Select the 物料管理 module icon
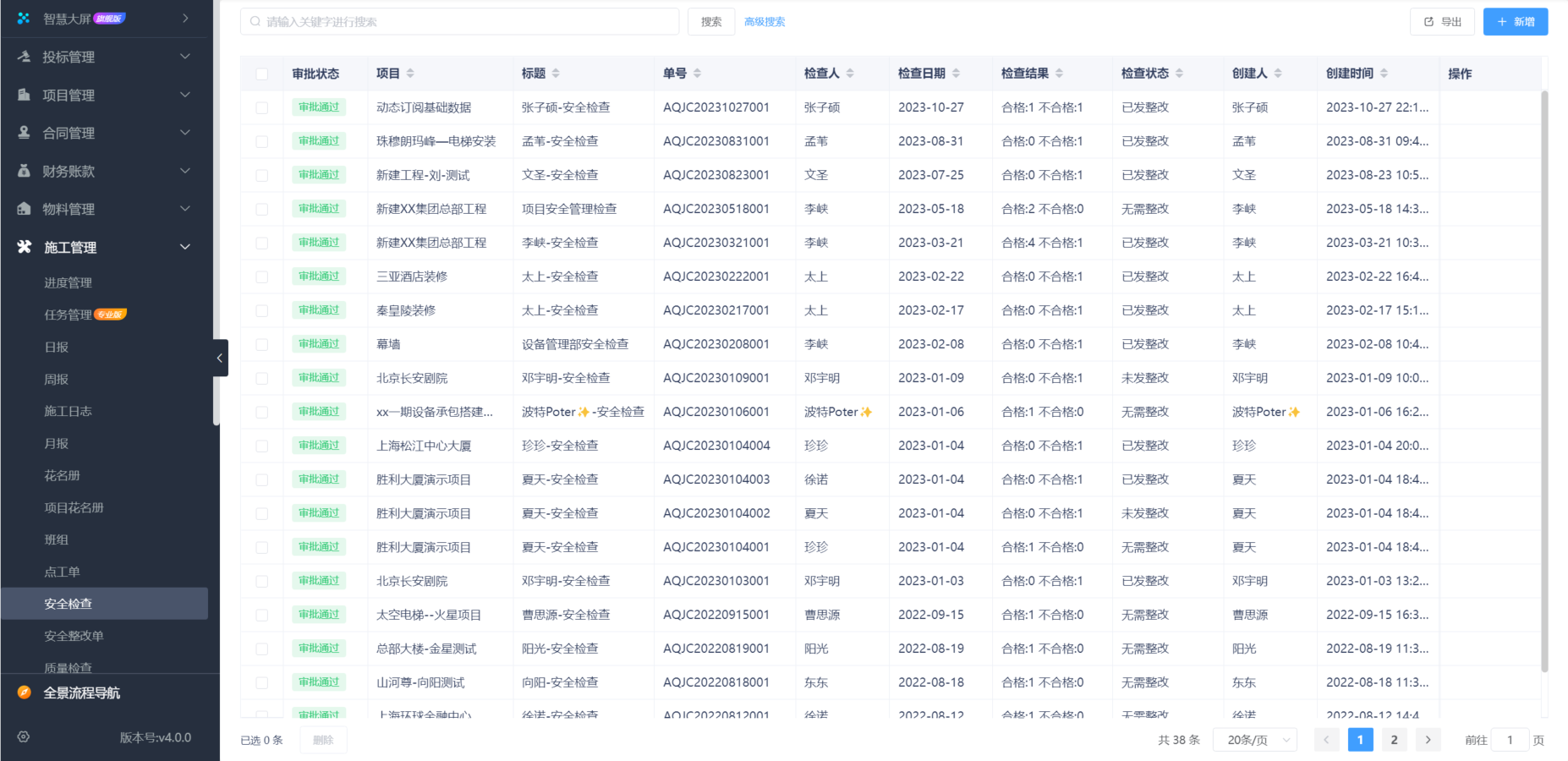 [x=22, y=209]
